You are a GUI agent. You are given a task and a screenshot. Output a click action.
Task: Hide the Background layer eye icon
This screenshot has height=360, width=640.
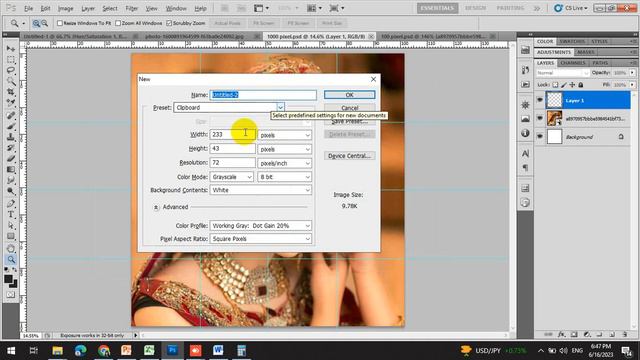540,137
